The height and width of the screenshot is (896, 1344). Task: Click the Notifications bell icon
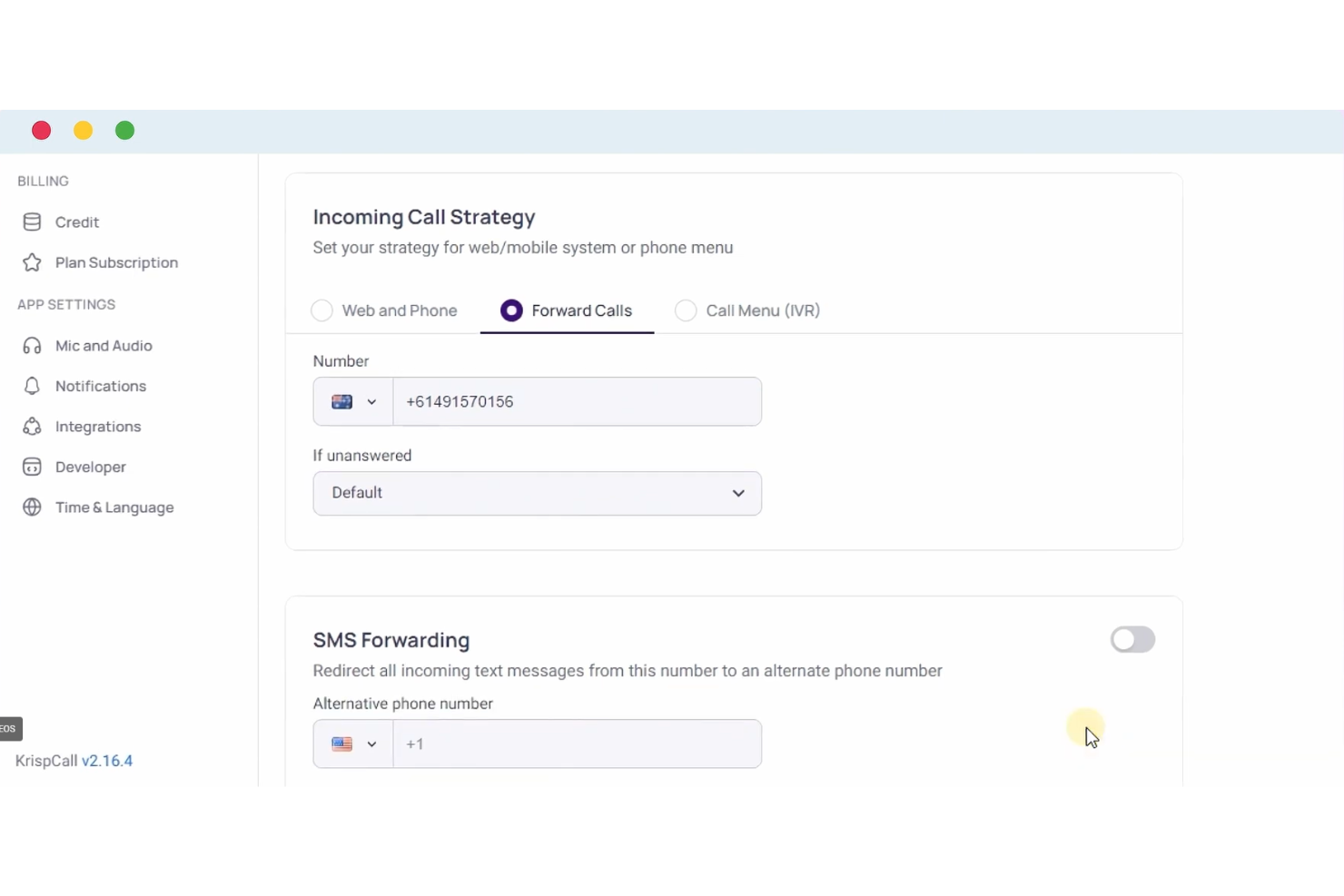pos(32,386)
